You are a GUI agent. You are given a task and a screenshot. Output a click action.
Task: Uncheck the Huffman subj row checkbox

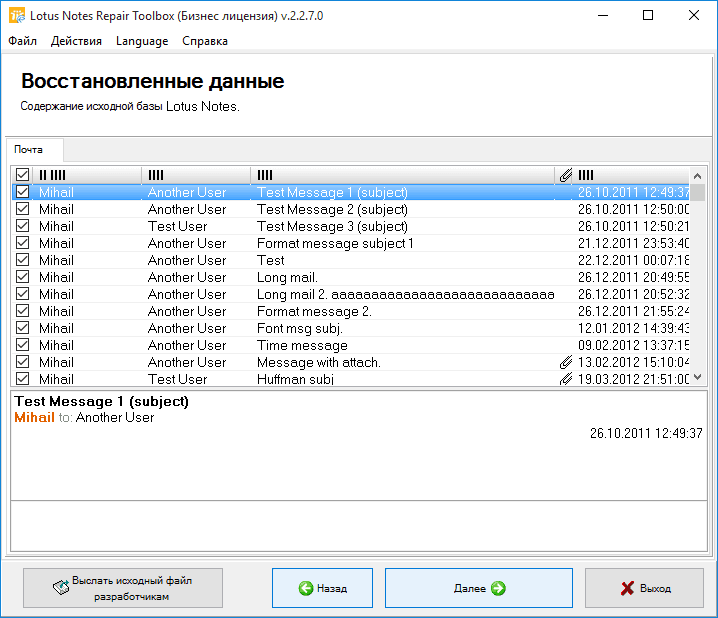coord(22,379)
